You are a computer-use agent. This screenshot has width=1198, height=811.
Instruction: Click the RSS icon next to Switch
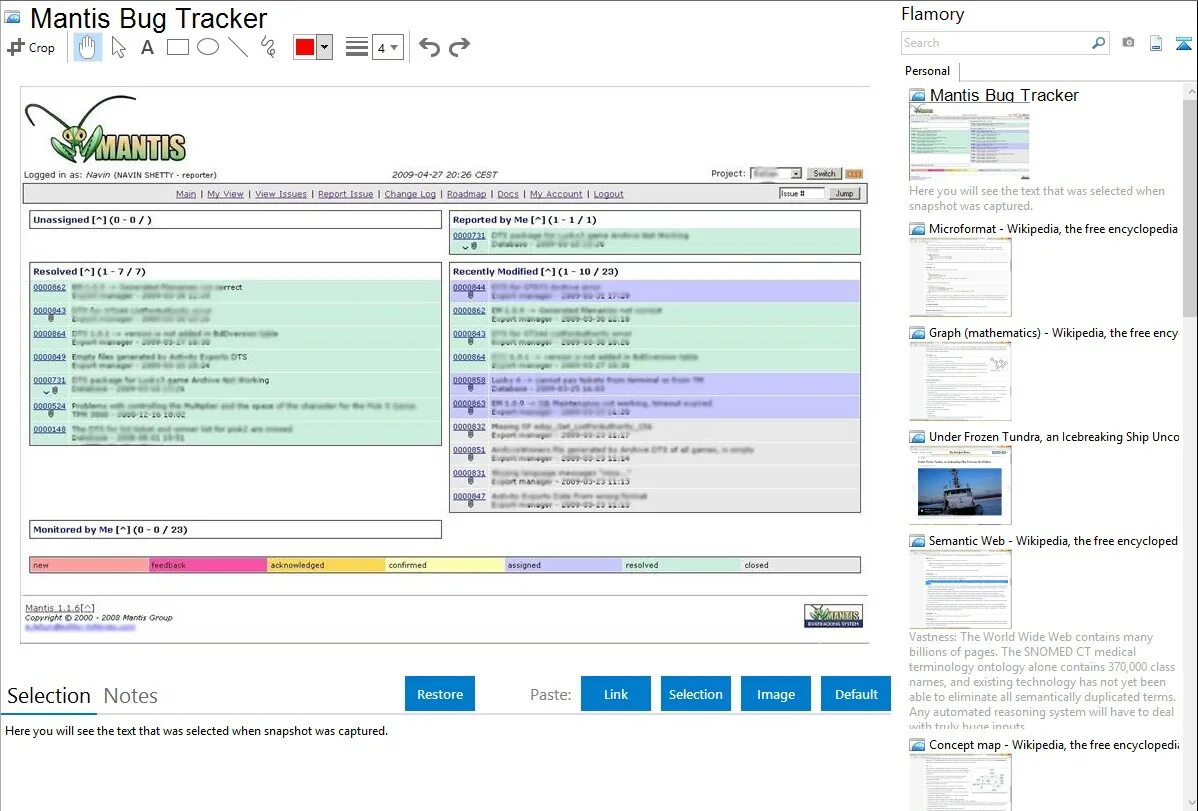(854, 174)
